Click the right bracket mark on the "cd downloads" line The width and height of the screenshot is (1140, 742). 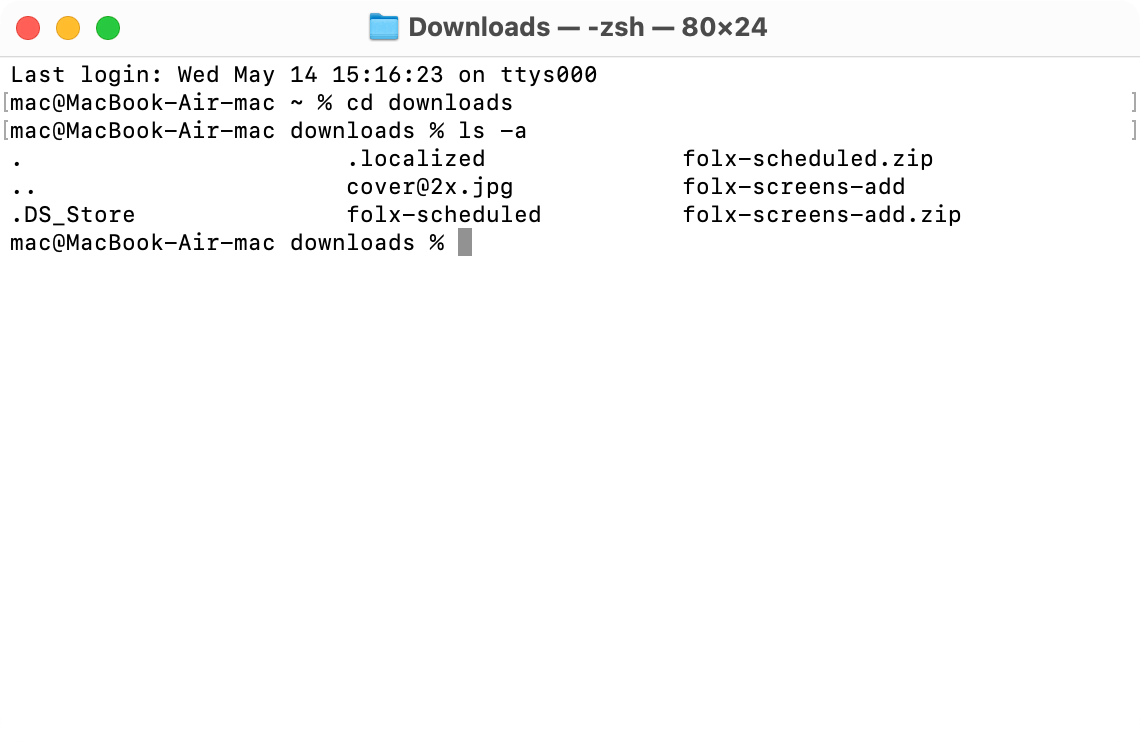pyautogui.click(x=1133, y=103)
